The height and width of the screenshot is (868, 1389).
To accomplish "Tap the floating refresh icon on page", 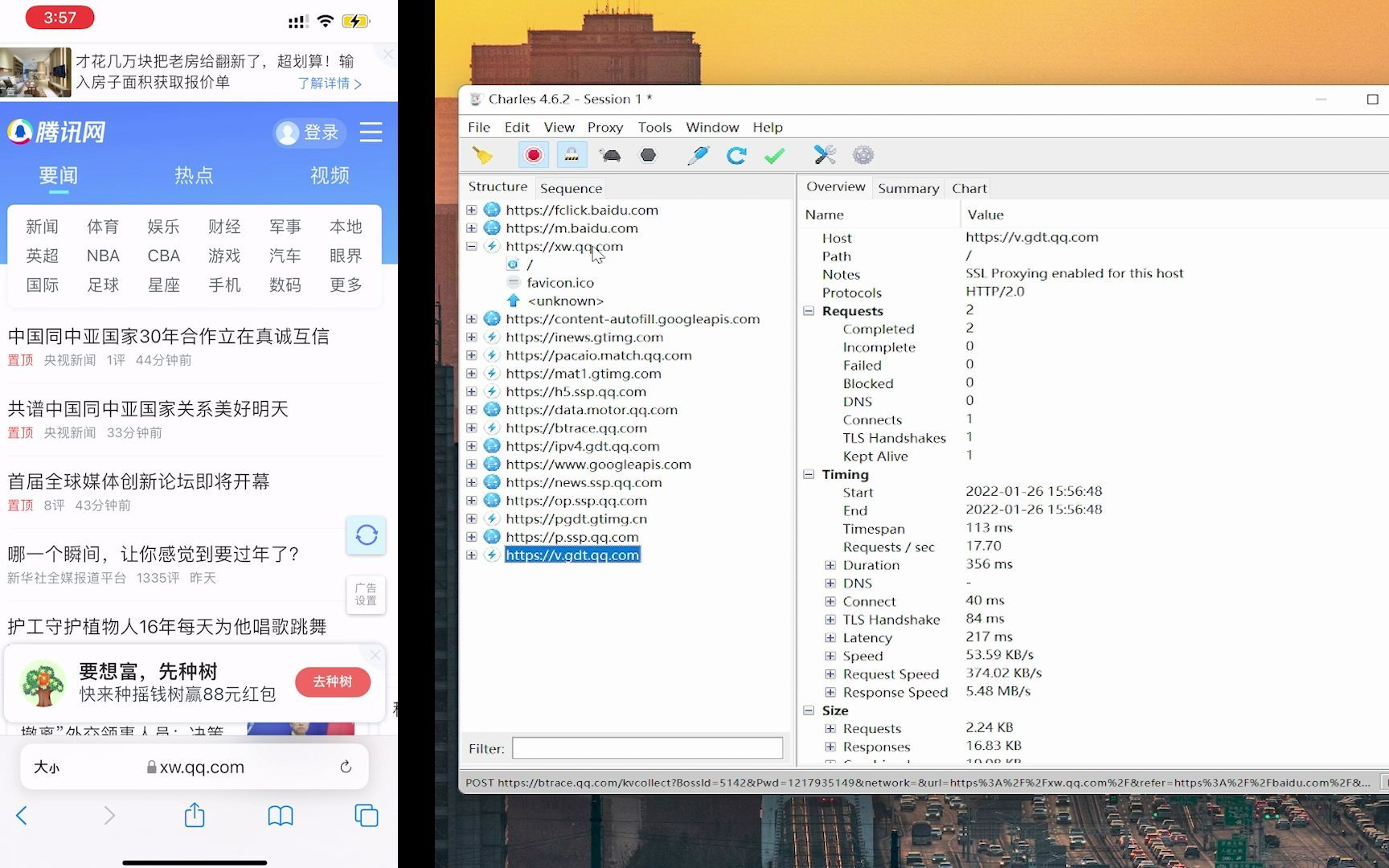I will 367,535.
